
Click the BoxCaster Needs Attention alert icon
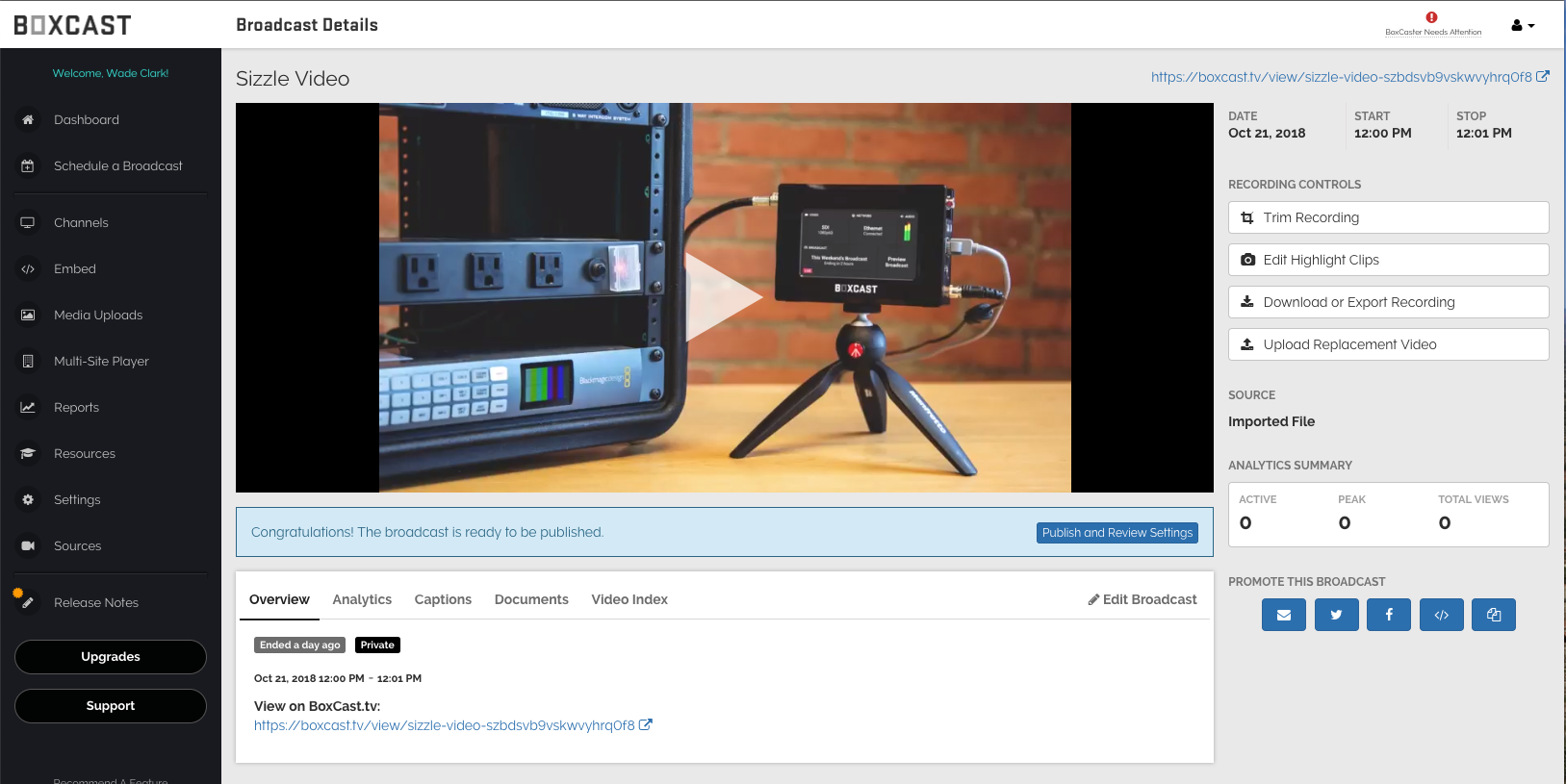1431,17
